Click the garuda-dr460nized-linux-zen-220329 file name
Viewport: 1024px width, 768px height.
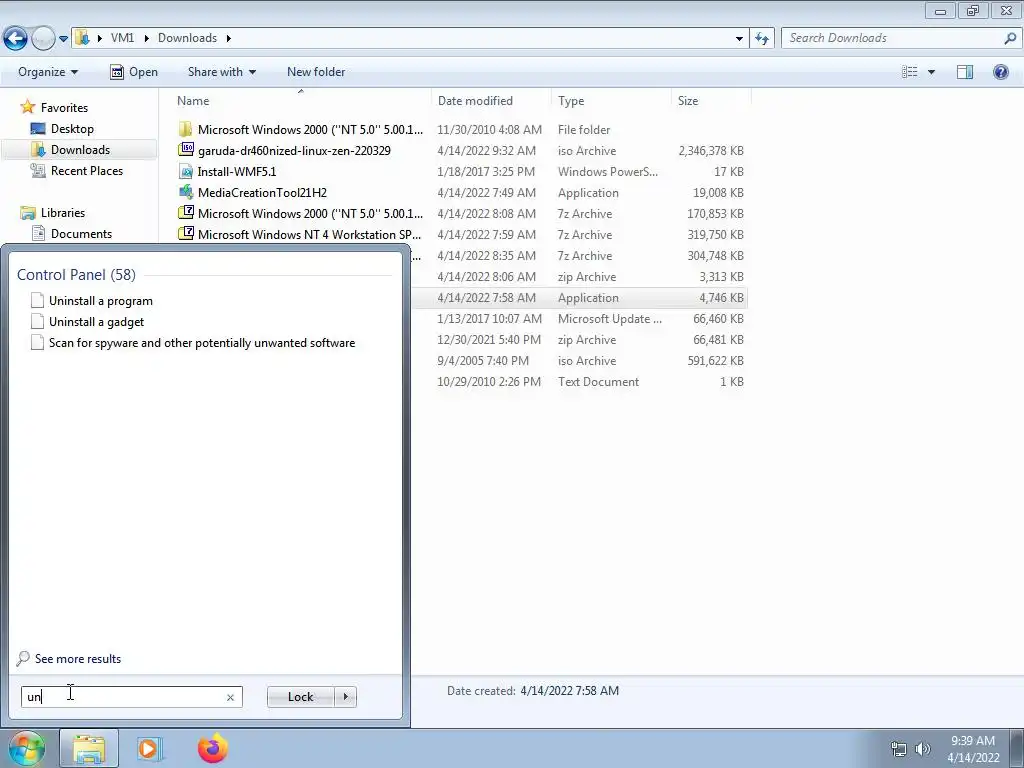click(x=294, y=151)
